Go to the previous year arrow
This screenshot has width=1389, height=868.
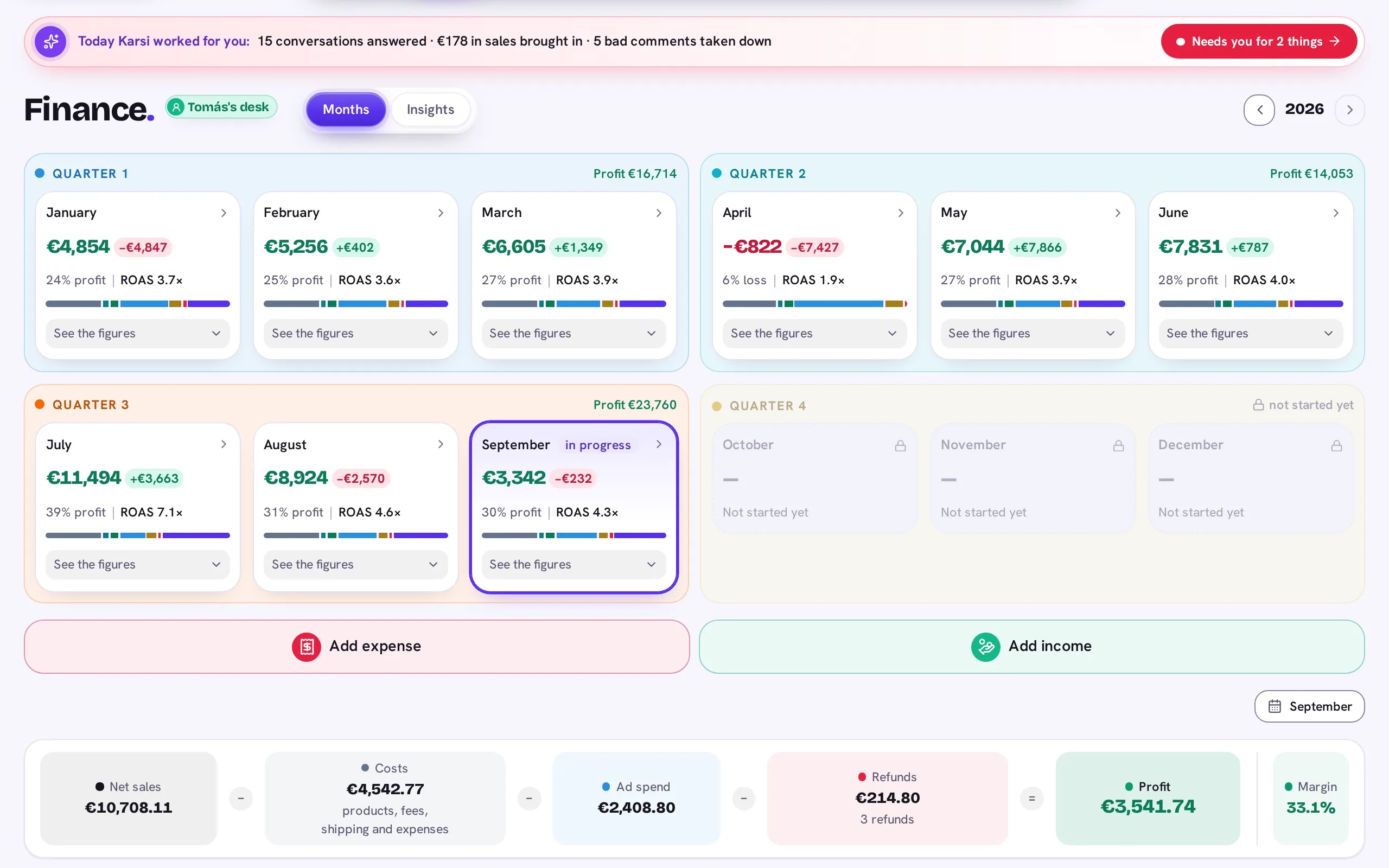tap(1259, 110)
